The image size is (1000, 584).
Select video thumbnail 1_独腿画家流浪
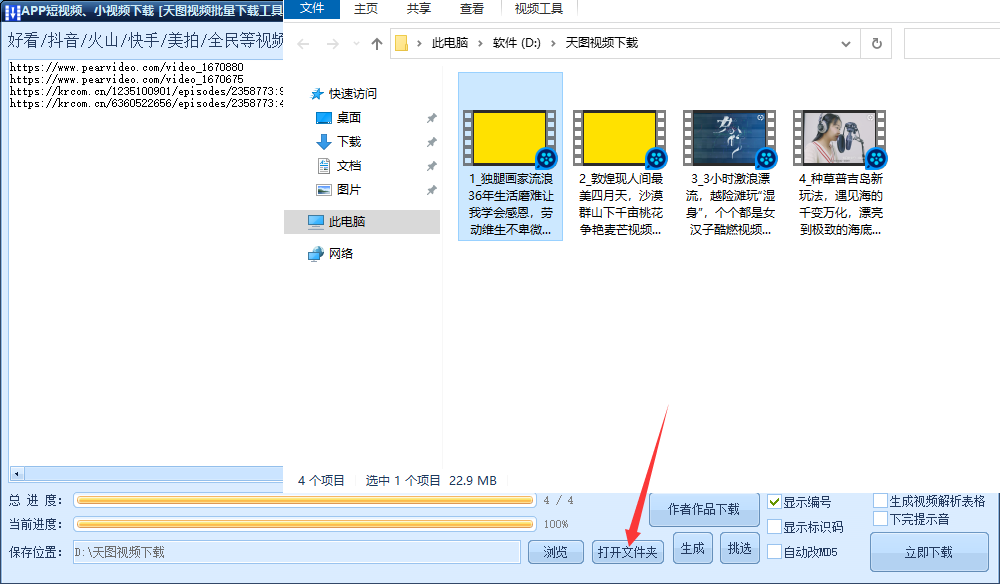(x=510, y=138)
